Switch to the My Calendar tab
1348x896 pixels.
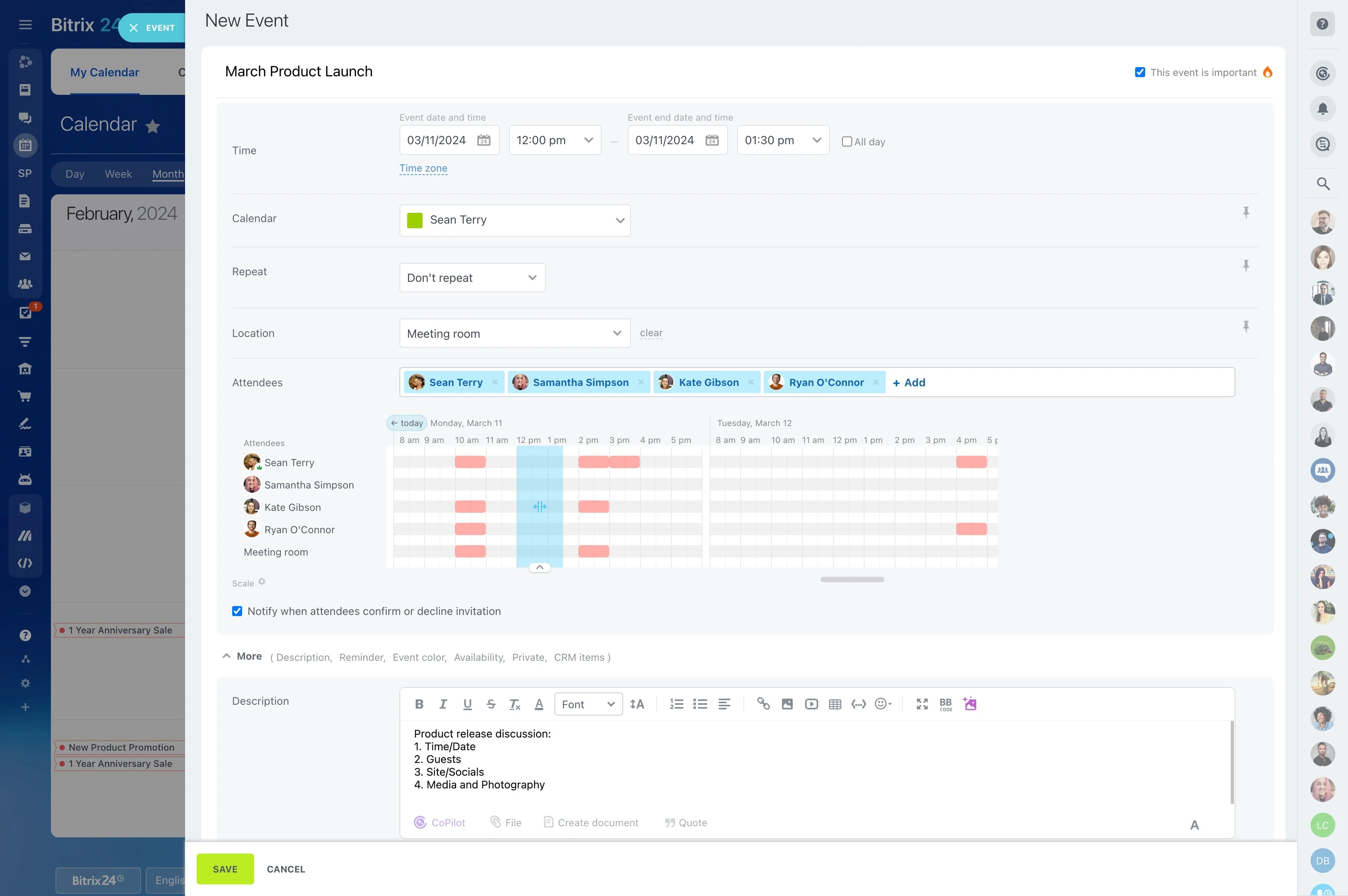[x=104, y=72]
